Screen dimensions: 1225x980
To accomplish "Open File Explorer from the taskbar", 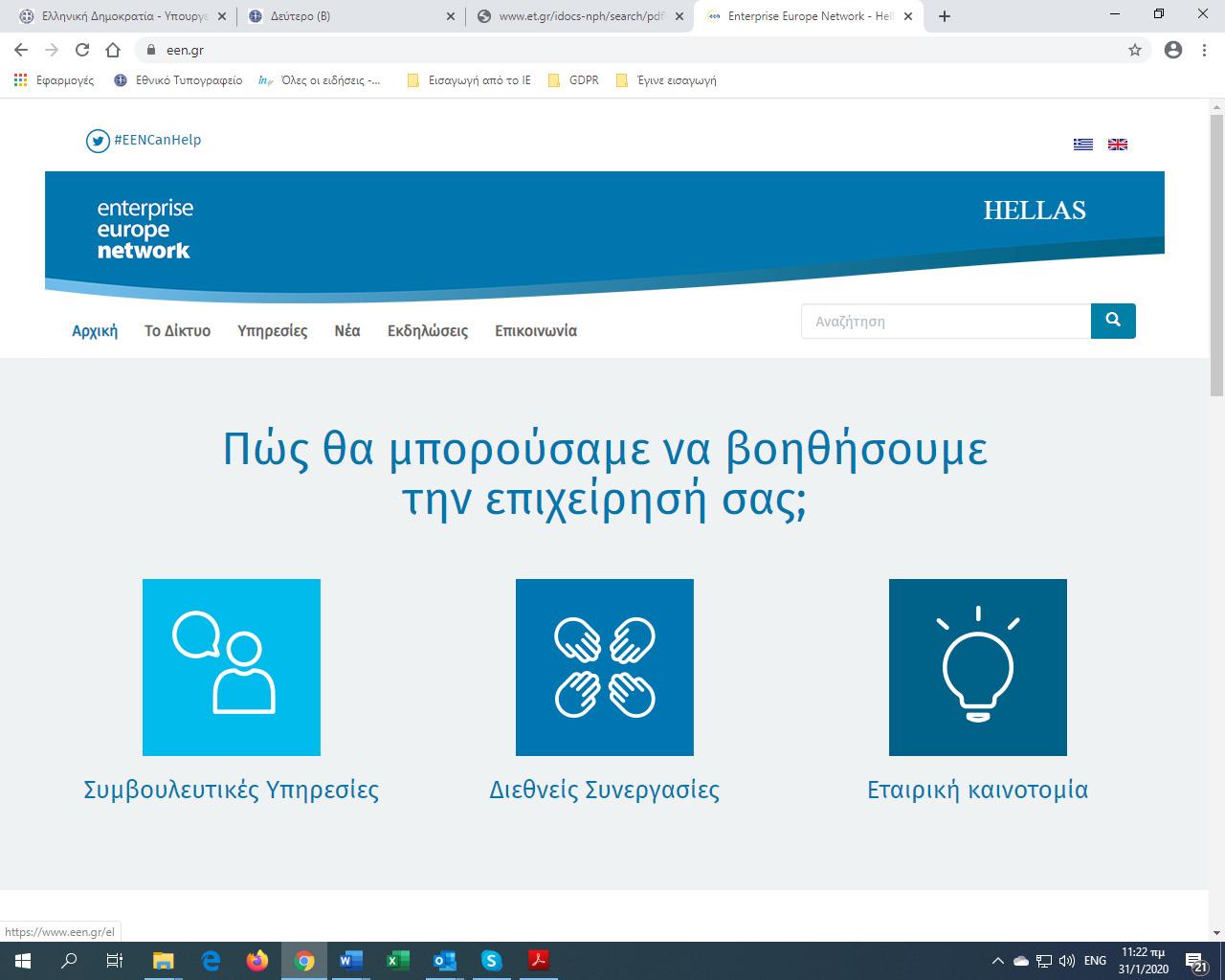I will pos(164,961).
